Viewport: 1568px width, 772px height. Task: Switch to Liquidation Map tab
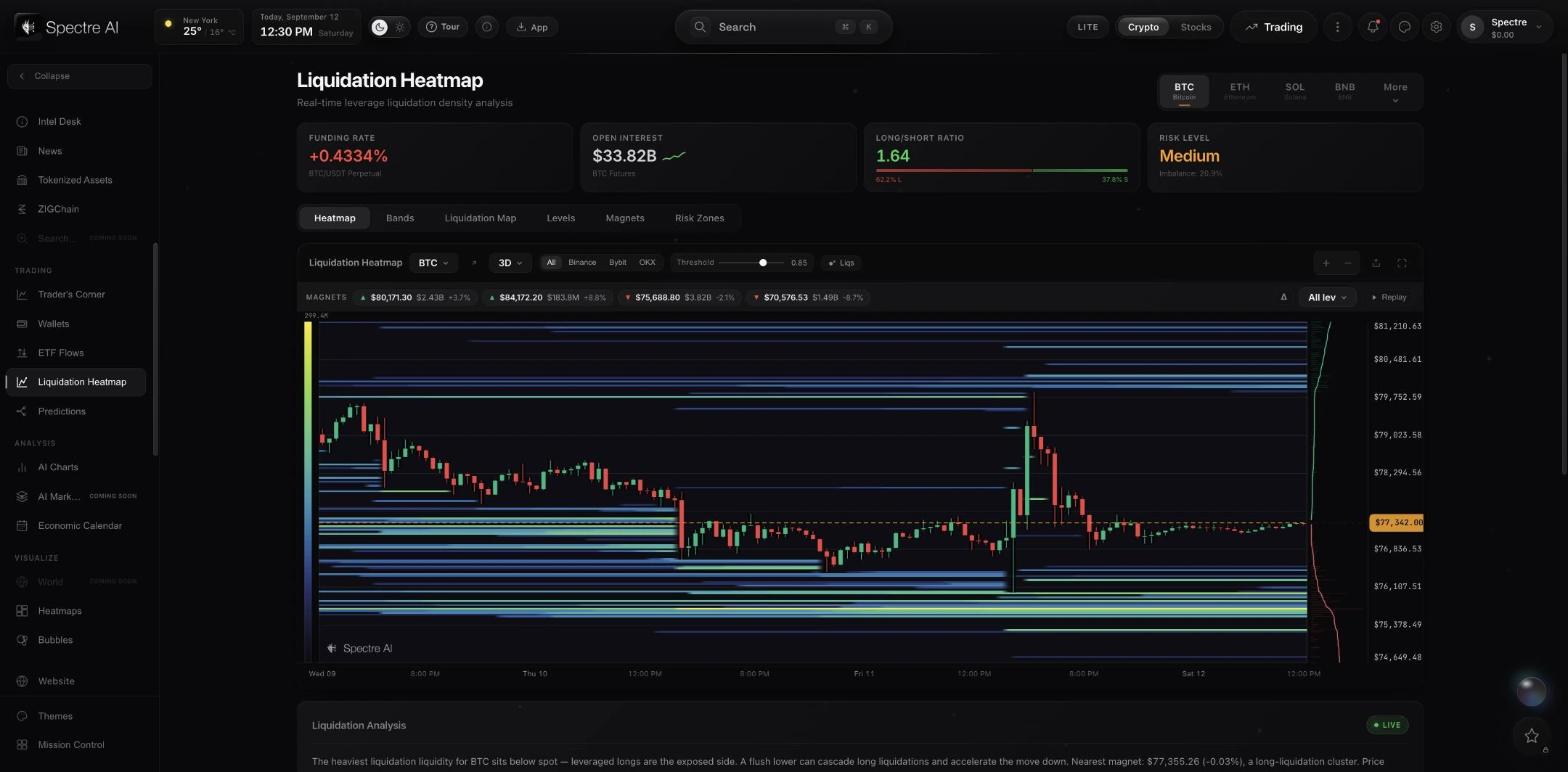click(x=481, y=218)
